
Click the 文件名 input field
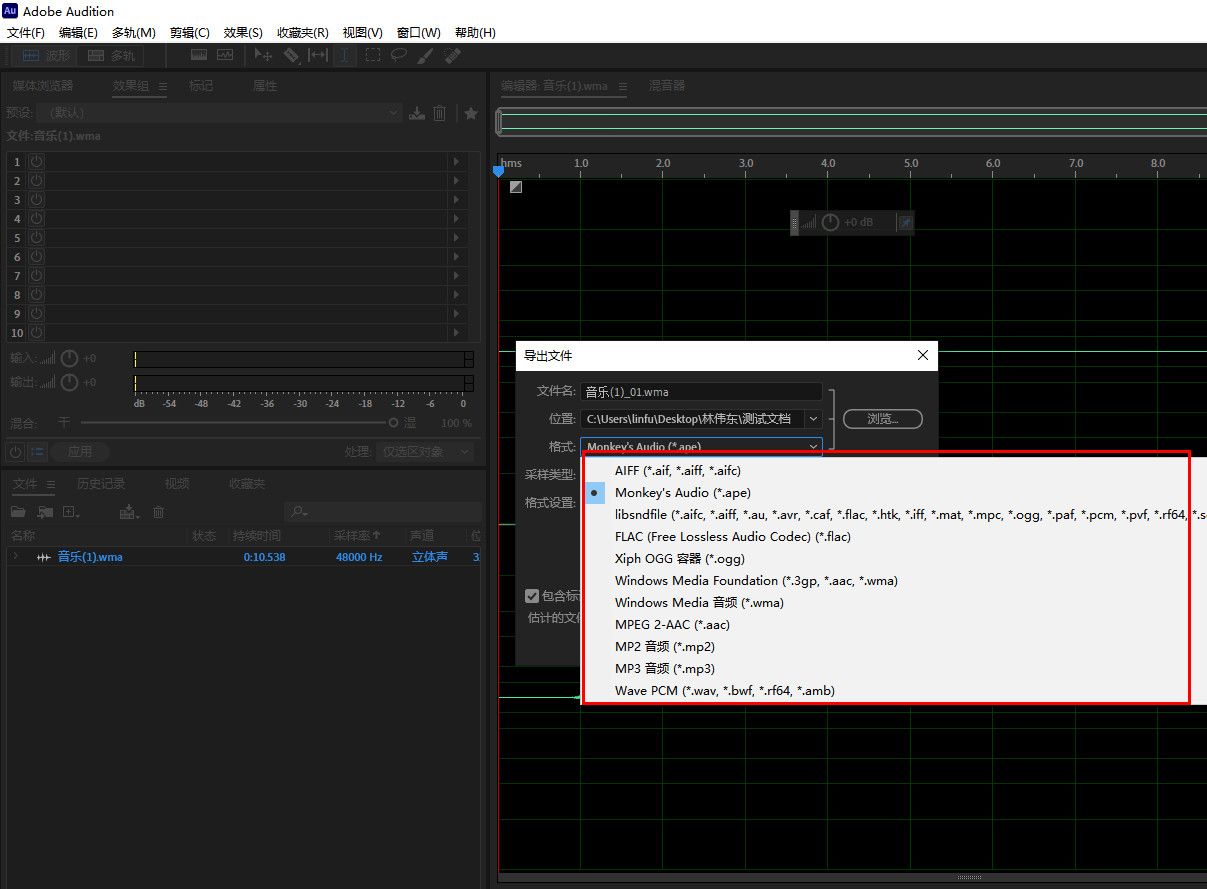(x=701, y=392)
